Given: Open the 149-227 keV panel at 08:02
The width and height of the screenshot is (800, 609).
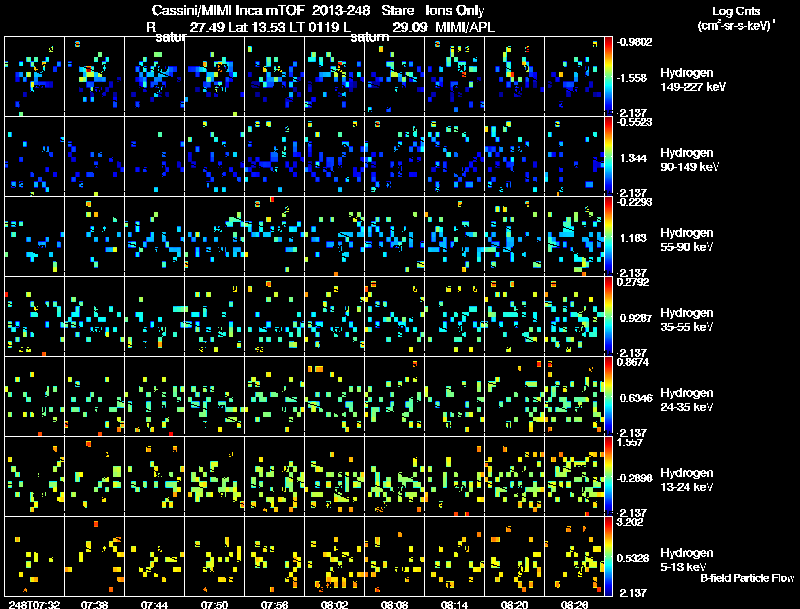Looking at the screenshot, I should [x=334, y=76].
